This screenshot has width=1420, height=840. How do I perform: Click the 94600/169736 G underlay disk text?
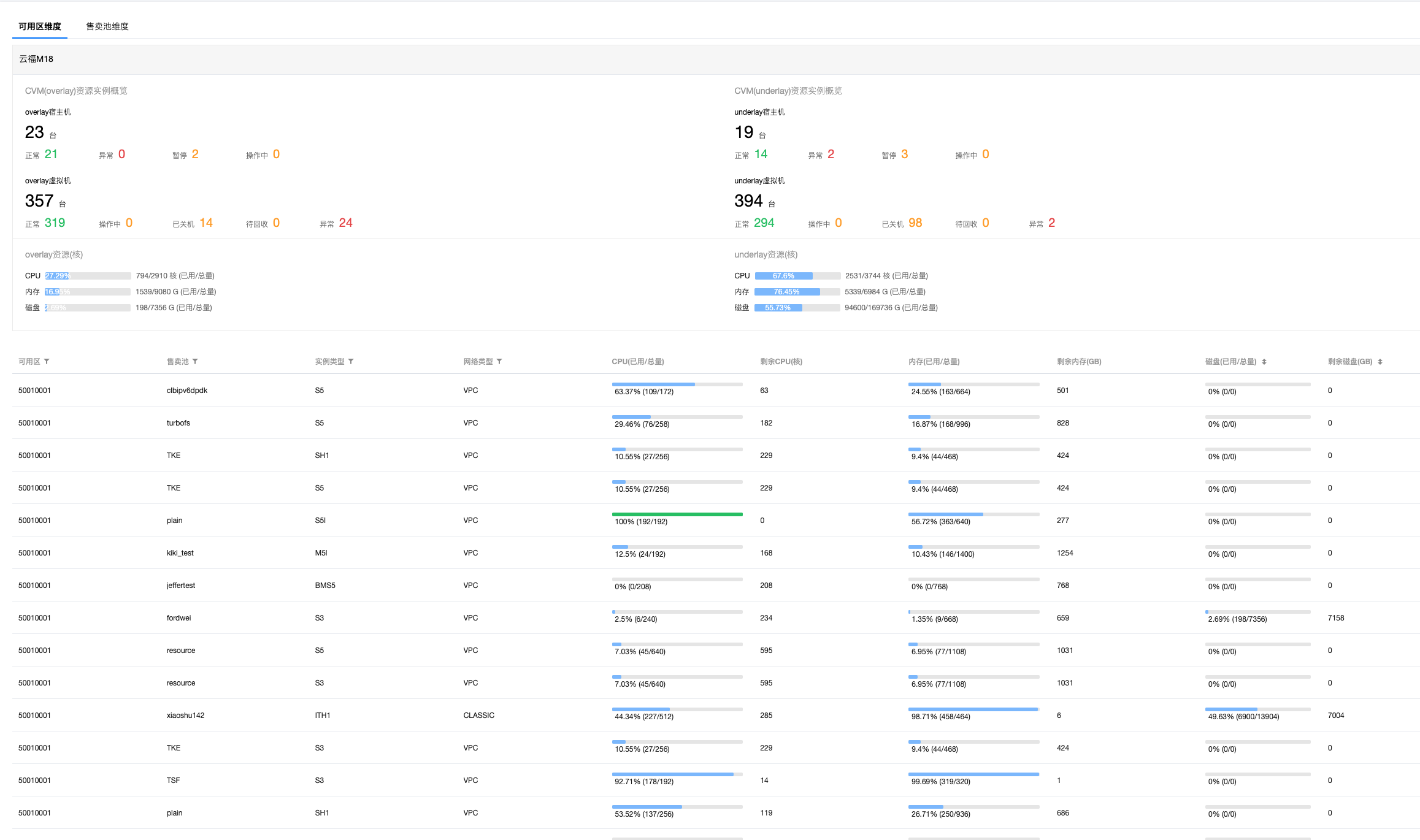891,308
